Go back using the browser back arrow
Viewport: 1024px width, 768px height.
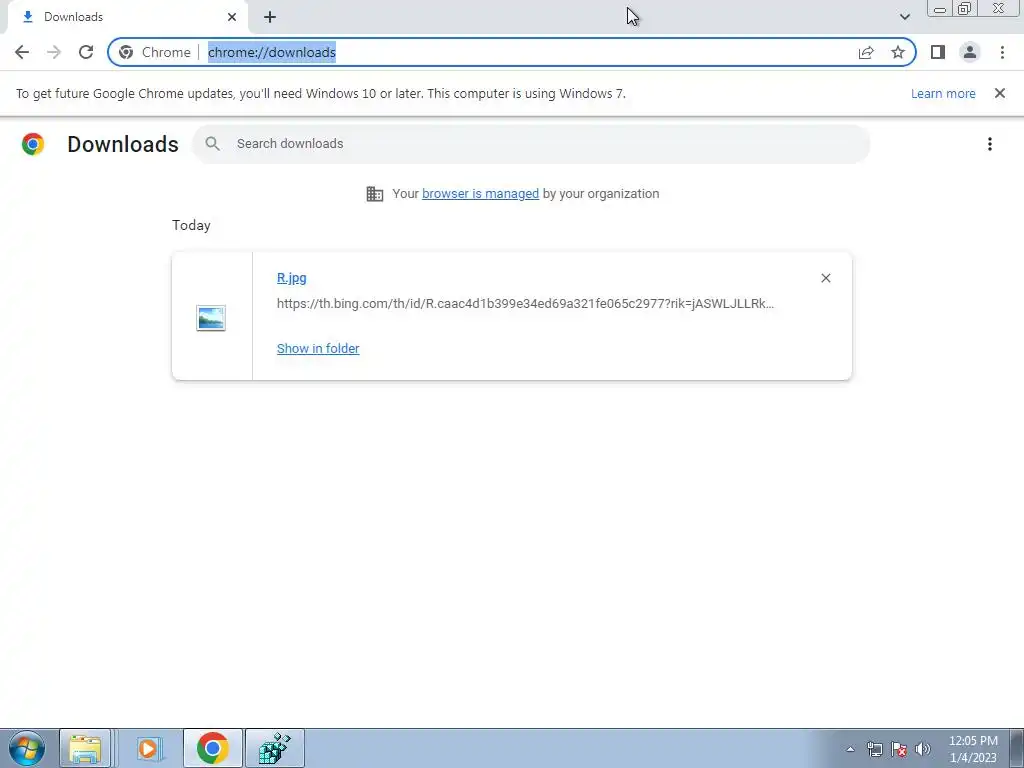22,52
